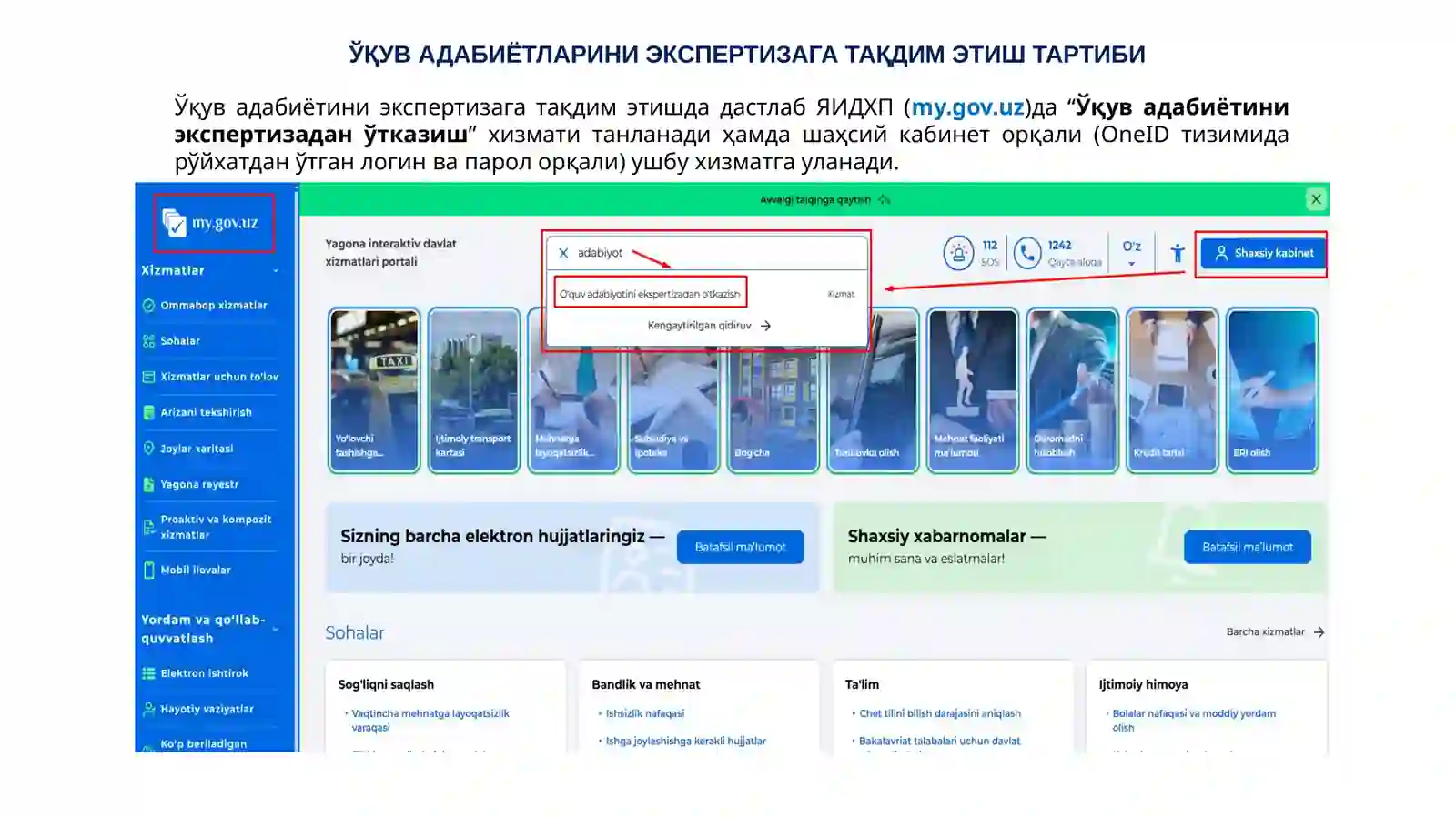The width and height of the screenshot is (1456, 818).
Task: Open the O'z language dropdown
Action: [x=1131, y=253]
